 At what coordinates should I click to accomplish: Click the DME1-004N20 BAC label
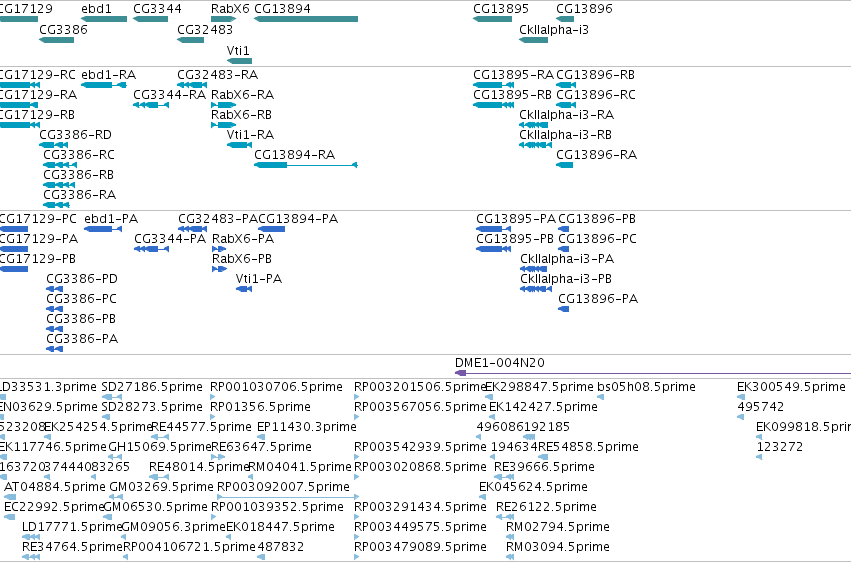[x=500, y=363]
